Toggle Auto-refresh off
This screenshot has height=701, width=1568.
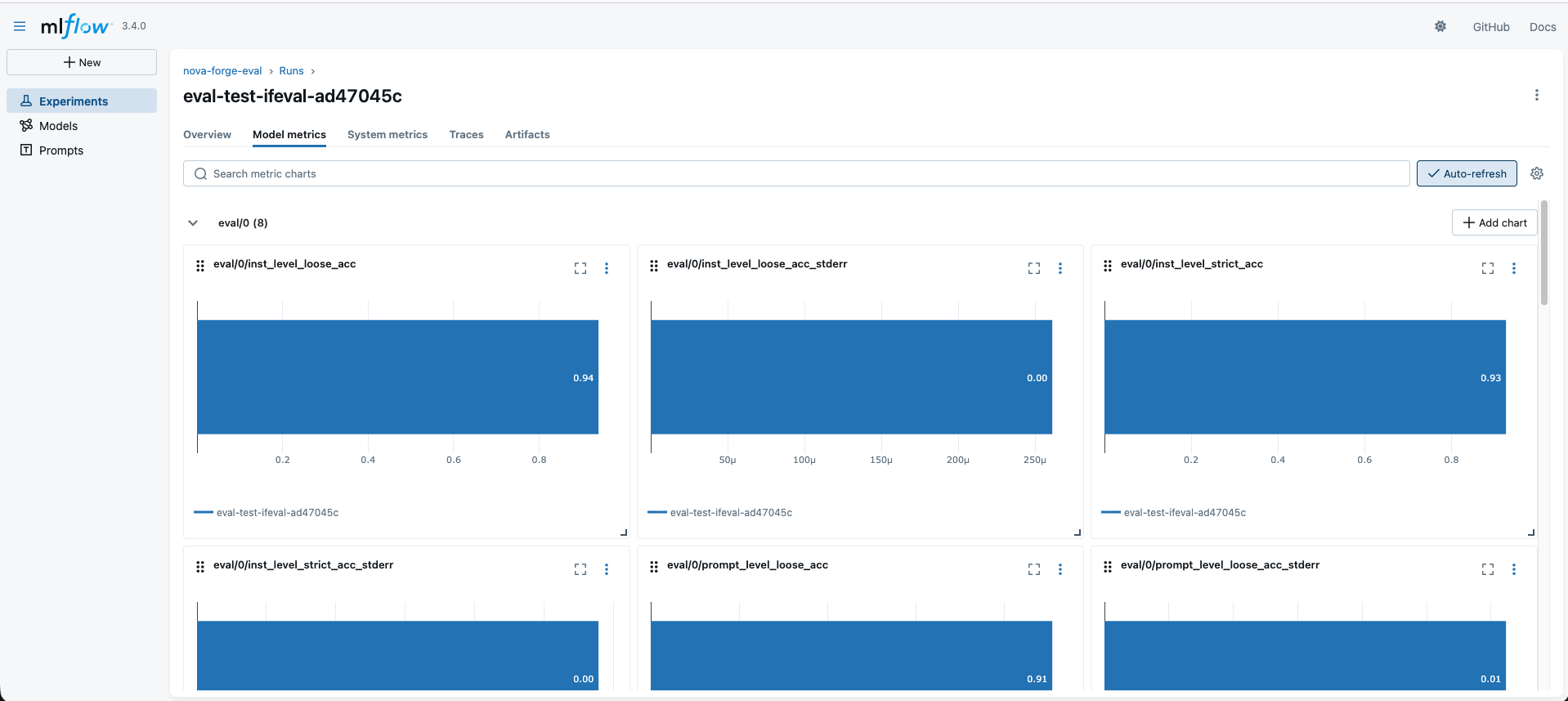click(1467, 173)
